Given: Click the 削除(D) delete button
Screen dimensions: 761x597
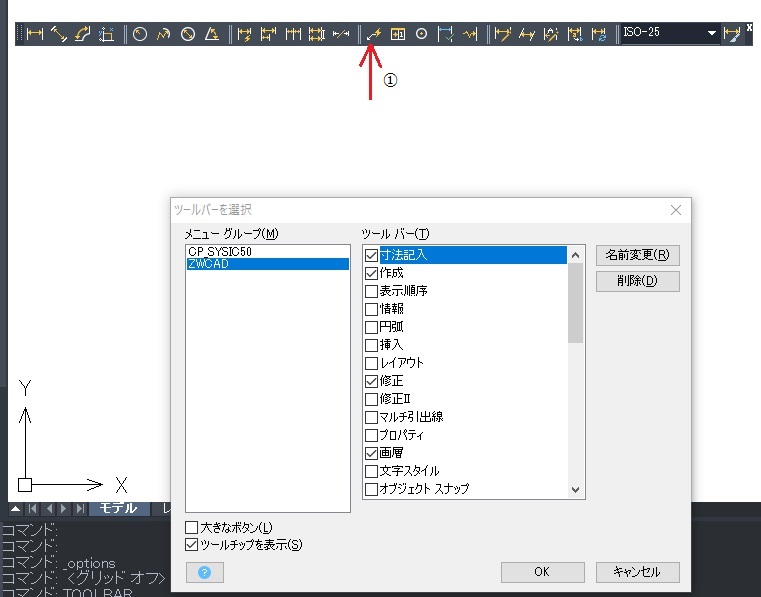Looking at the screenshot, I should pos(637,281).
